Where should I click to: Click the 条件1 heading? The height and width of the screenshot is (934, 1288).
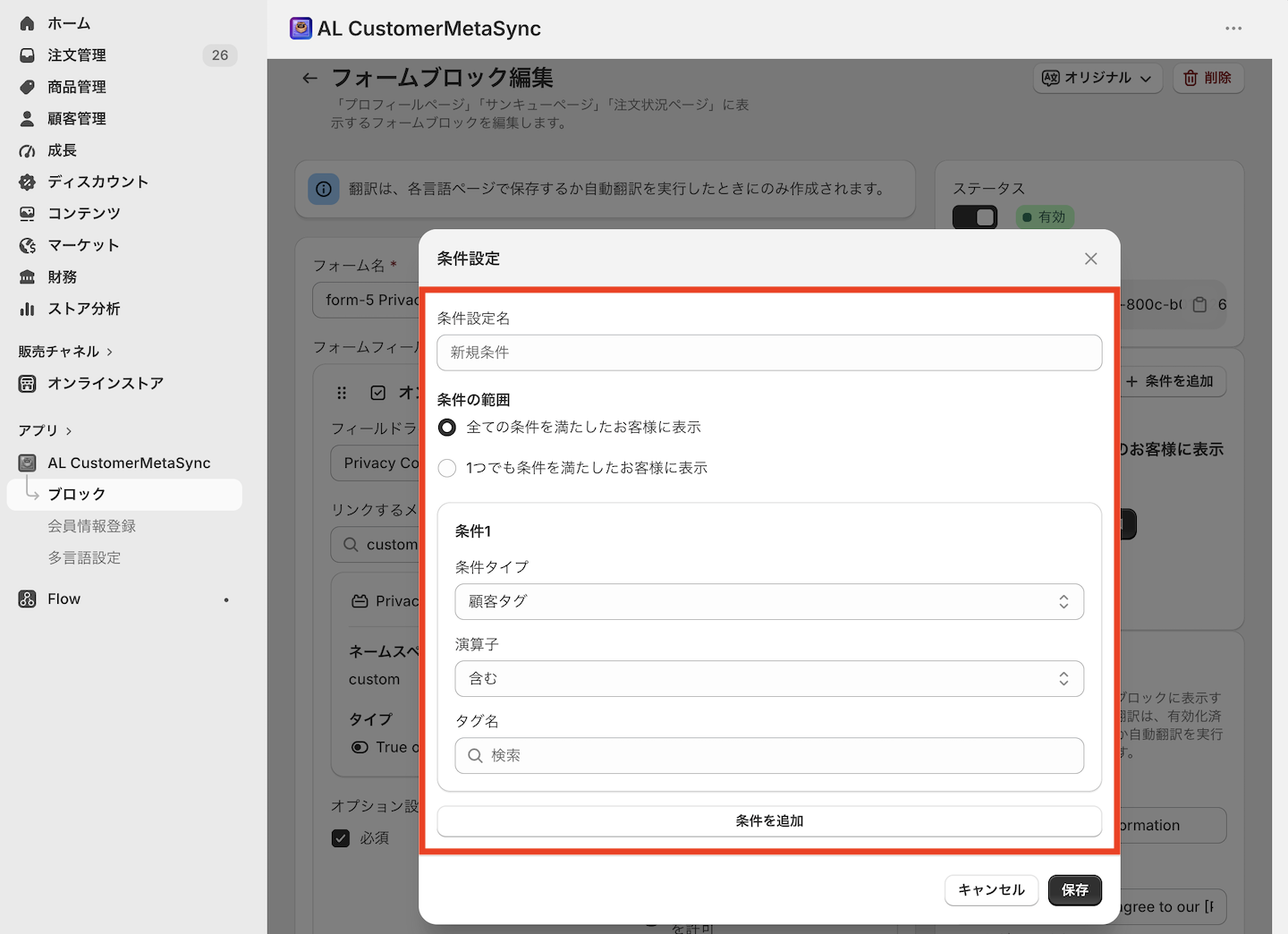coord(472,531)
